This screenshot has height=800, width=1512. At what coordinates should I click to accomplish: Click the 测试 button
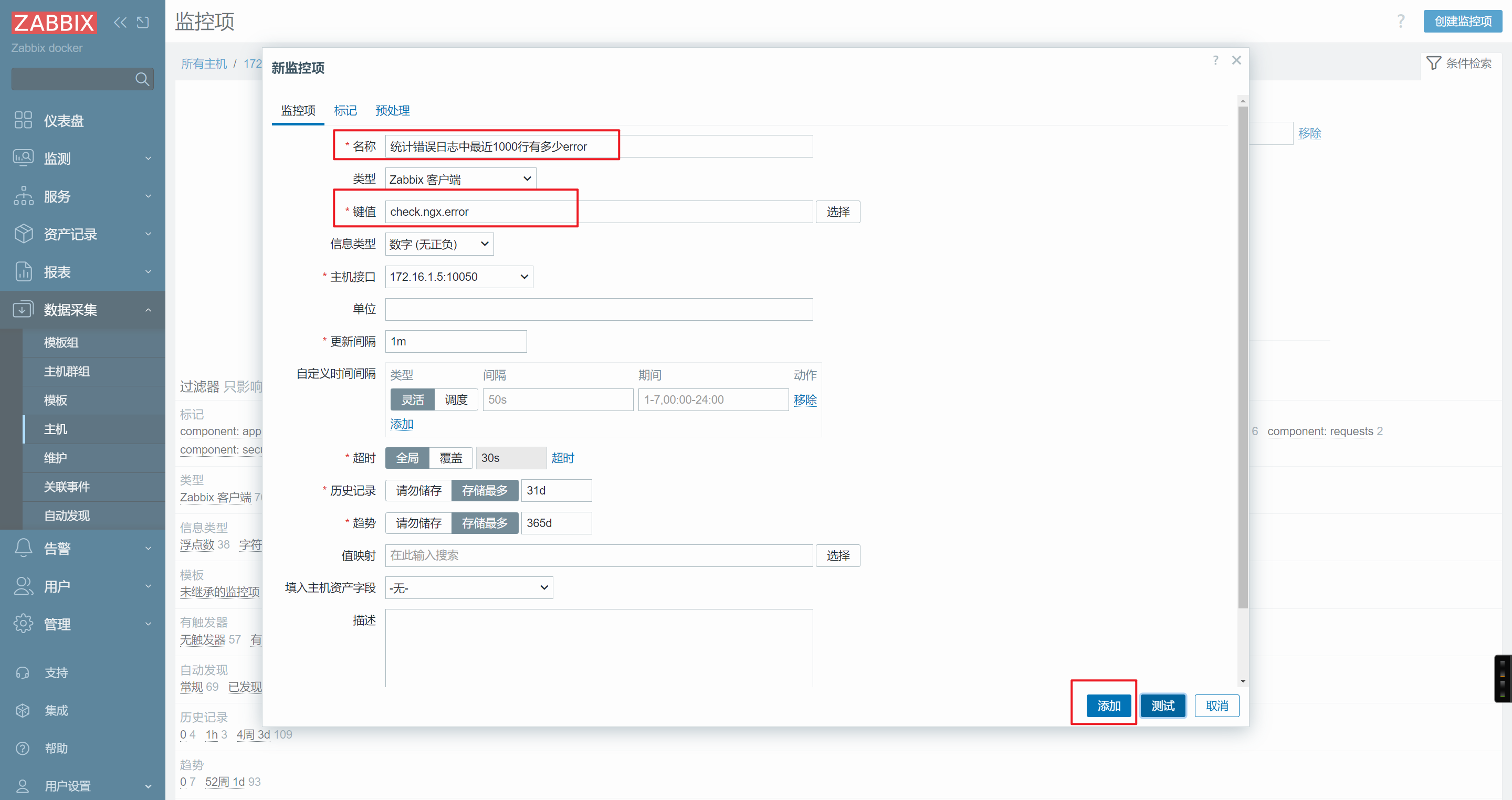pyautogui.click(x=1163, y=706)
